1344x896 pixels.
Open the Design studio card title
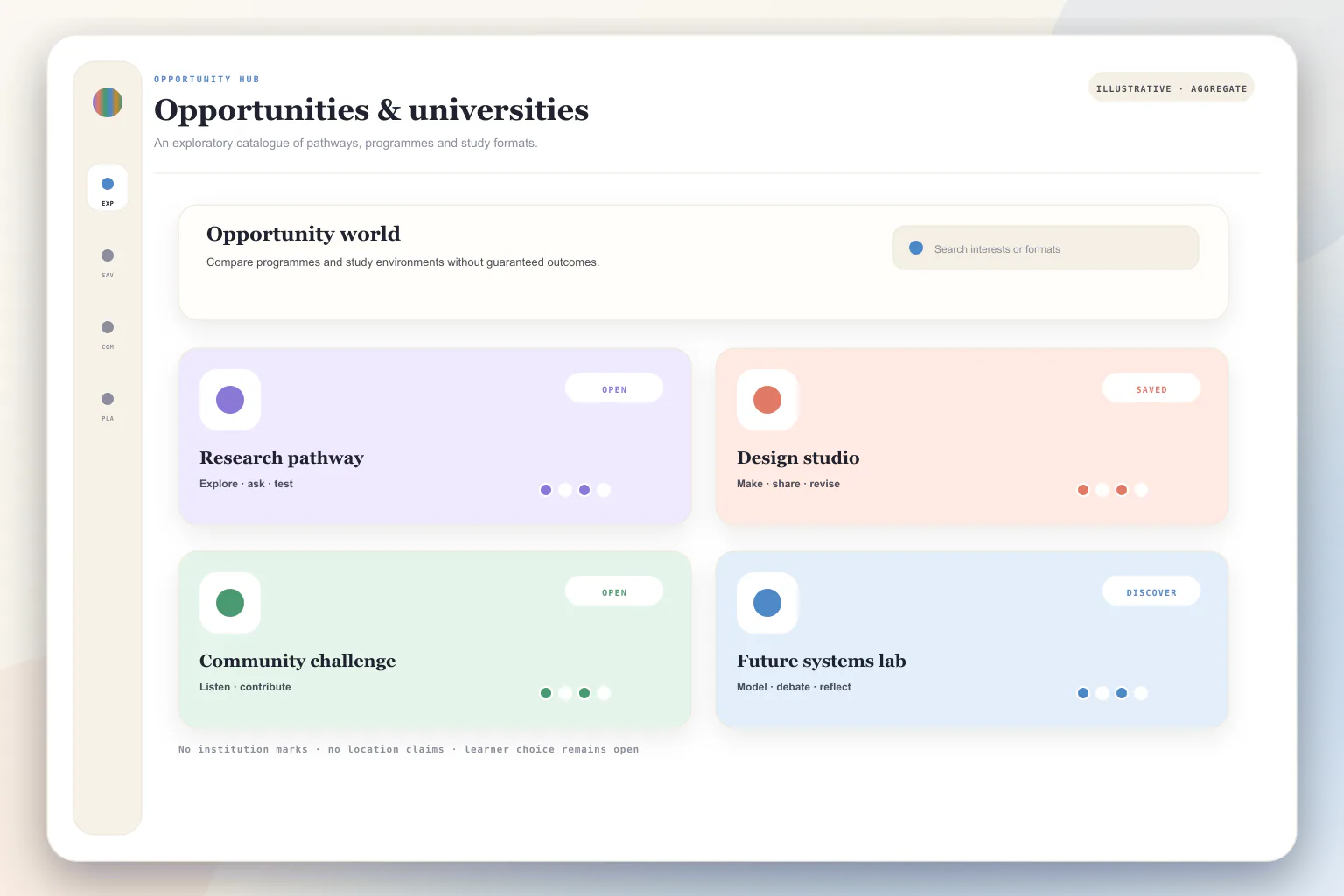click(798, 458)
